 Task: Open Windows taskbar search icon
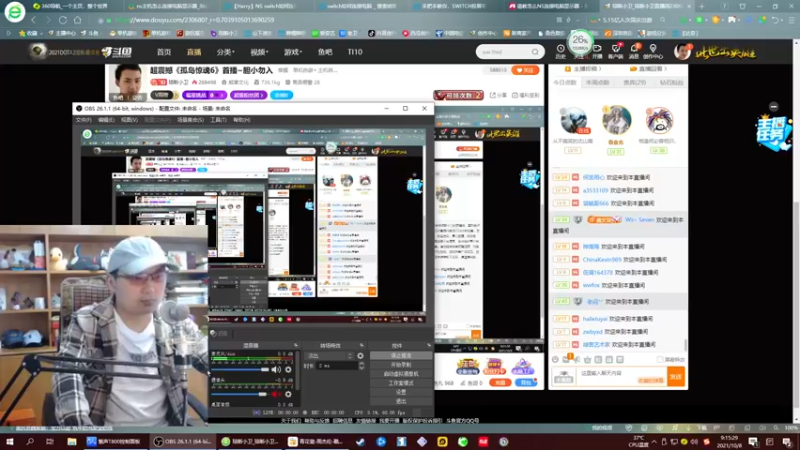pyautogui.click(x=30, y=441)
